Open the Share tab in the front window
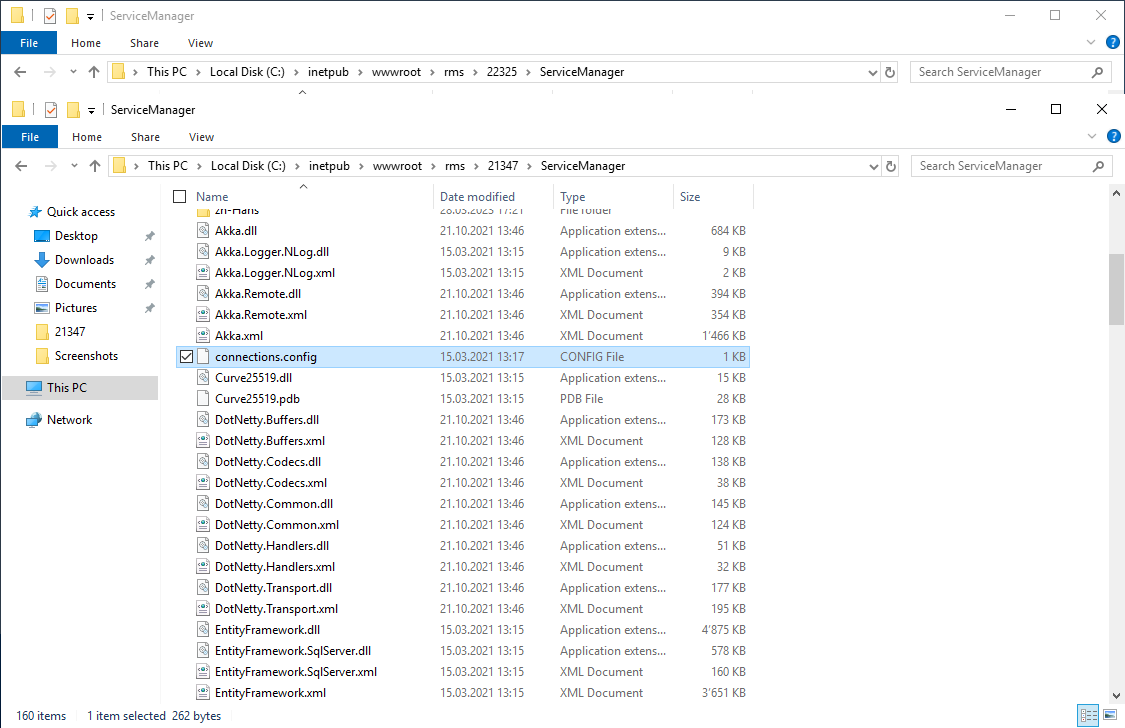Viewport: 1125px width, 728px height. (146, 137)
